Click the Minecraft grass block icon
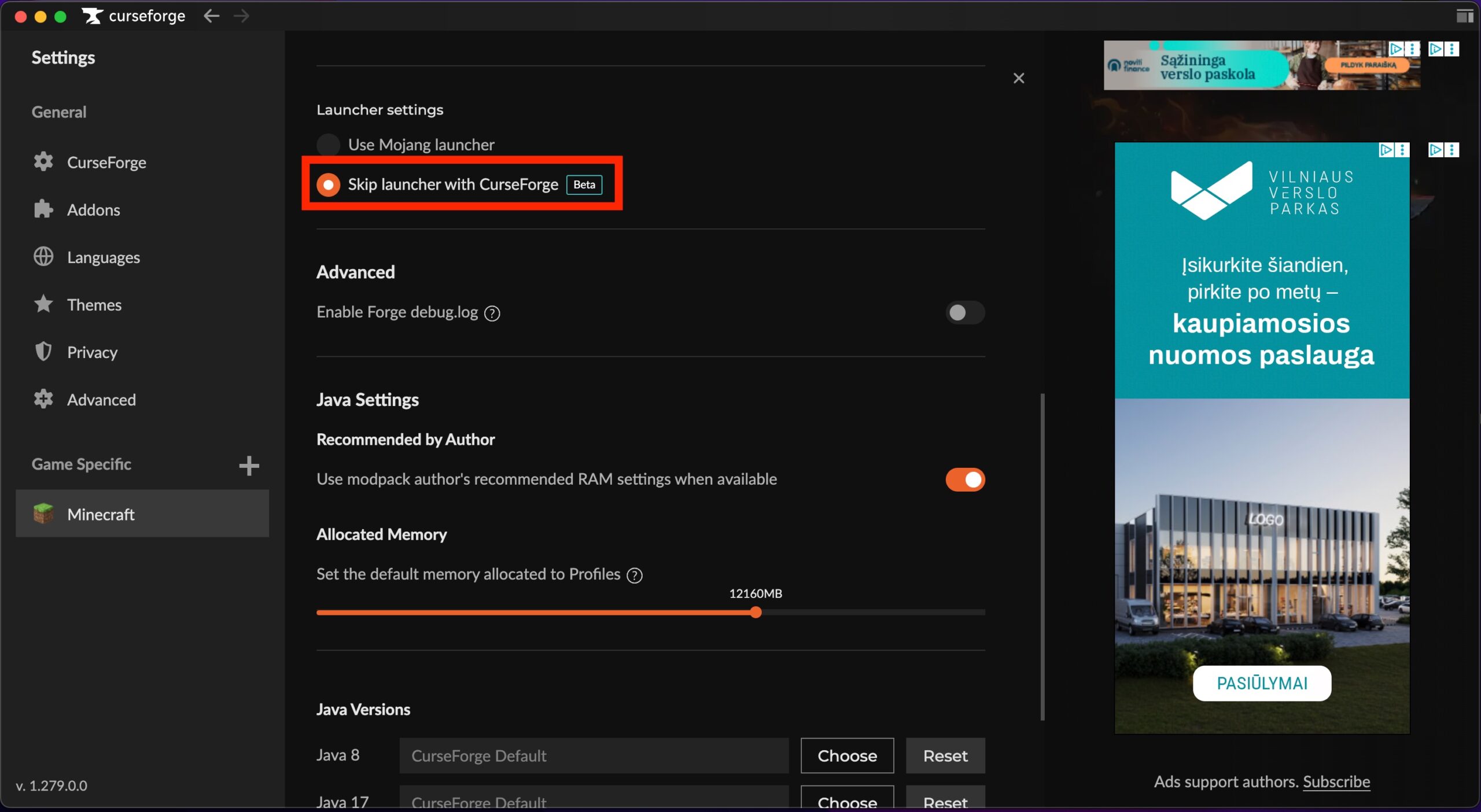The width and height of the screenshot is (1481, 812). click(43, 514)
